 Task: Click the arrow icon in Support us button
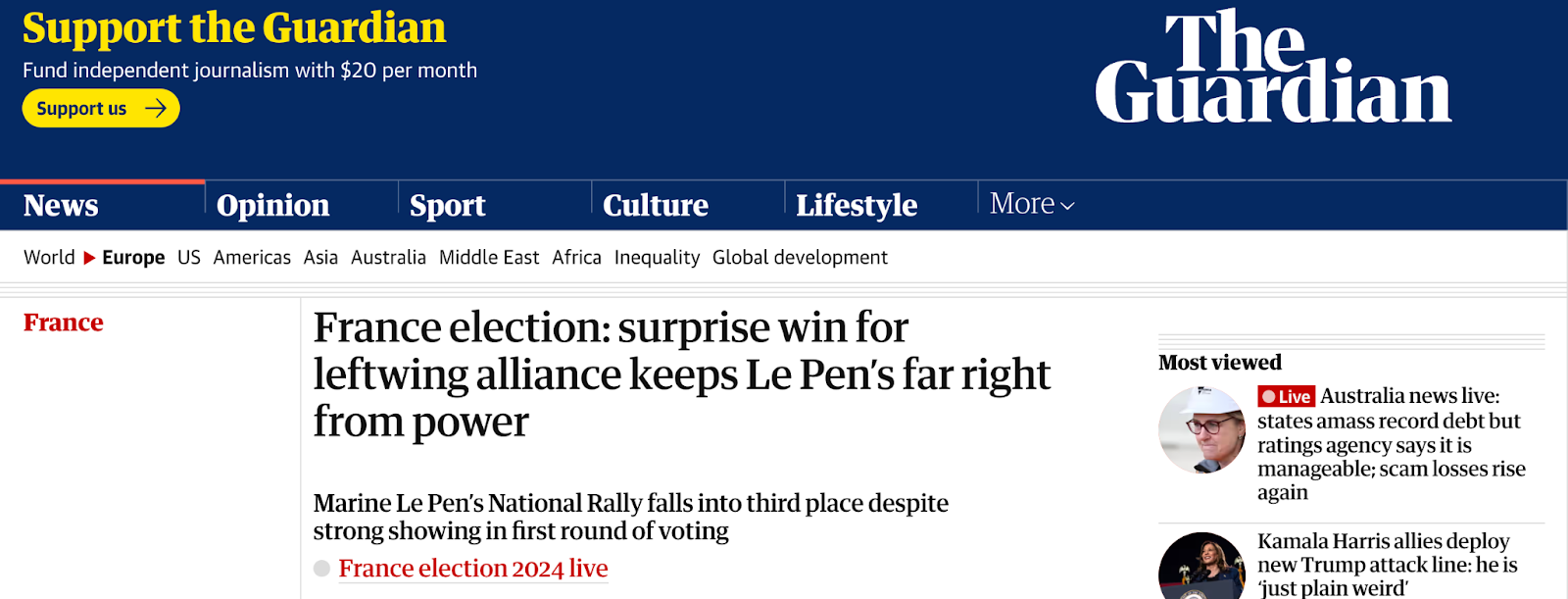(156, 108)
